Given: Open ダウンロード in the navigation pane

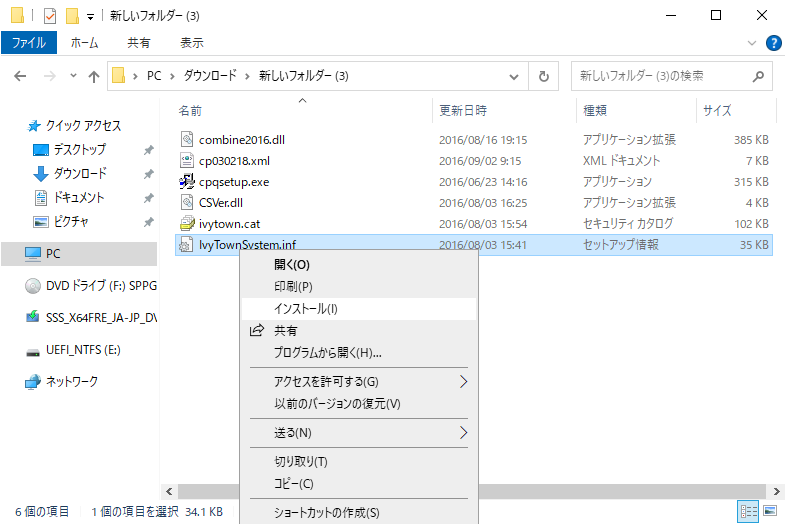Looking at the screenshot, I should [x=79, y=173].
